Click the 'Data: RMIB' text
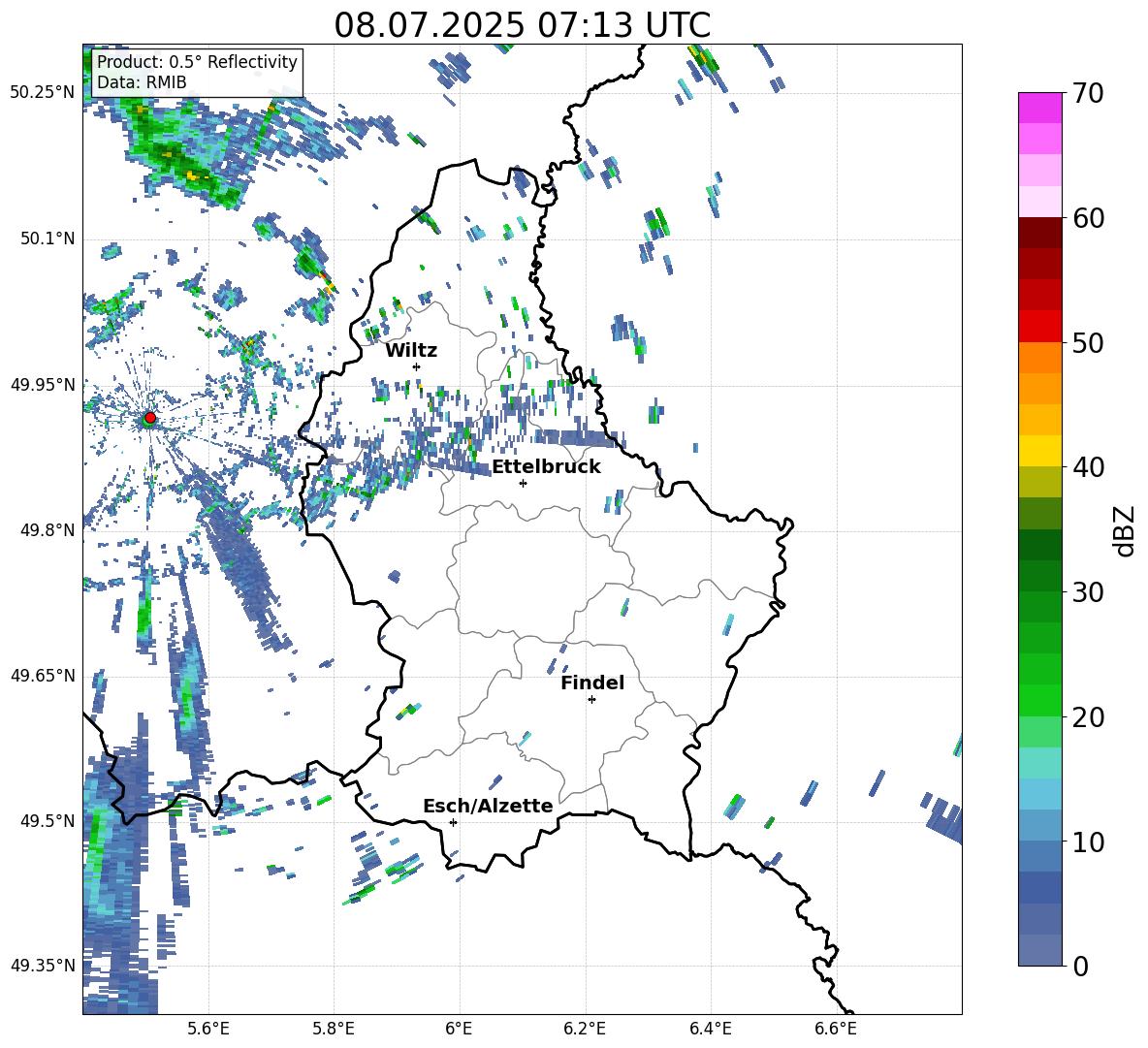1148x1048 pixels. (x=142, y=82)
